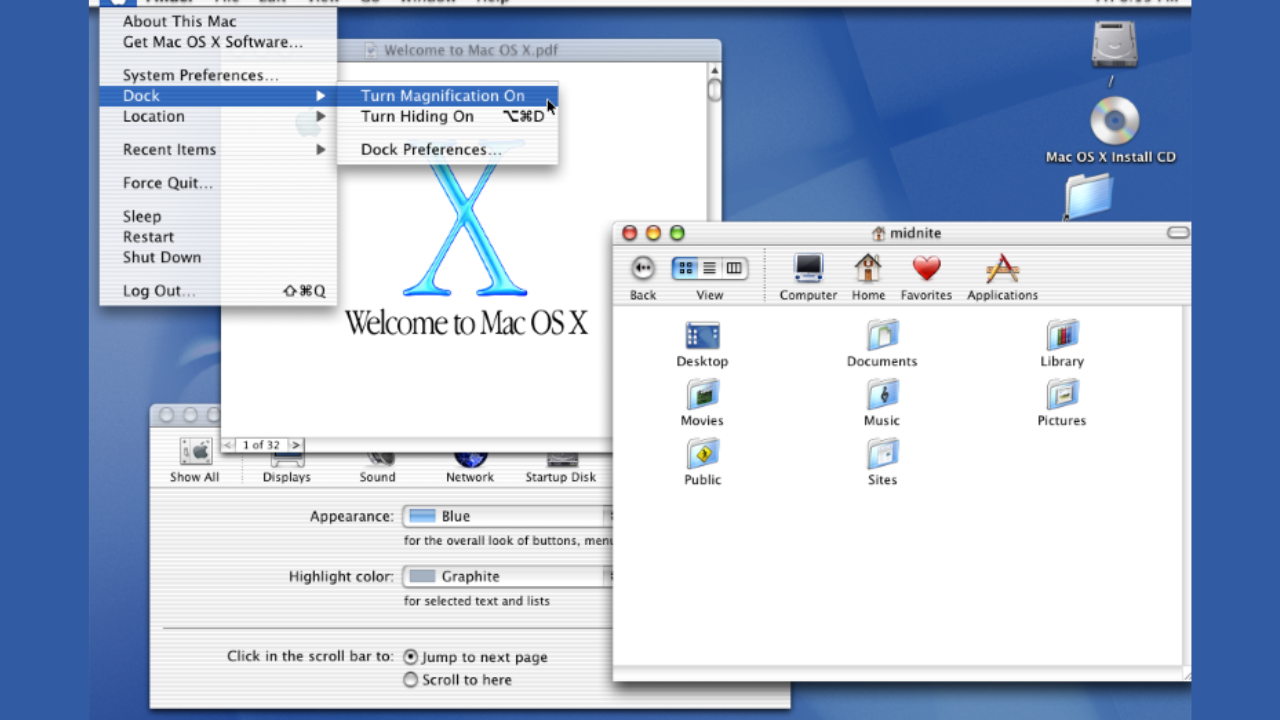Select Dock Preferences from submenu
This screenshot has height=720, width=1280.
(x=431, y=150)
